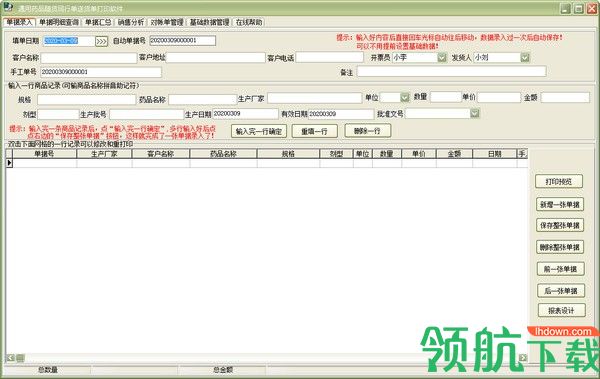Image resolution: width=600 pixels, height=379 pixels.
Task: Click the 日期 column header
Action: (495, 154)
